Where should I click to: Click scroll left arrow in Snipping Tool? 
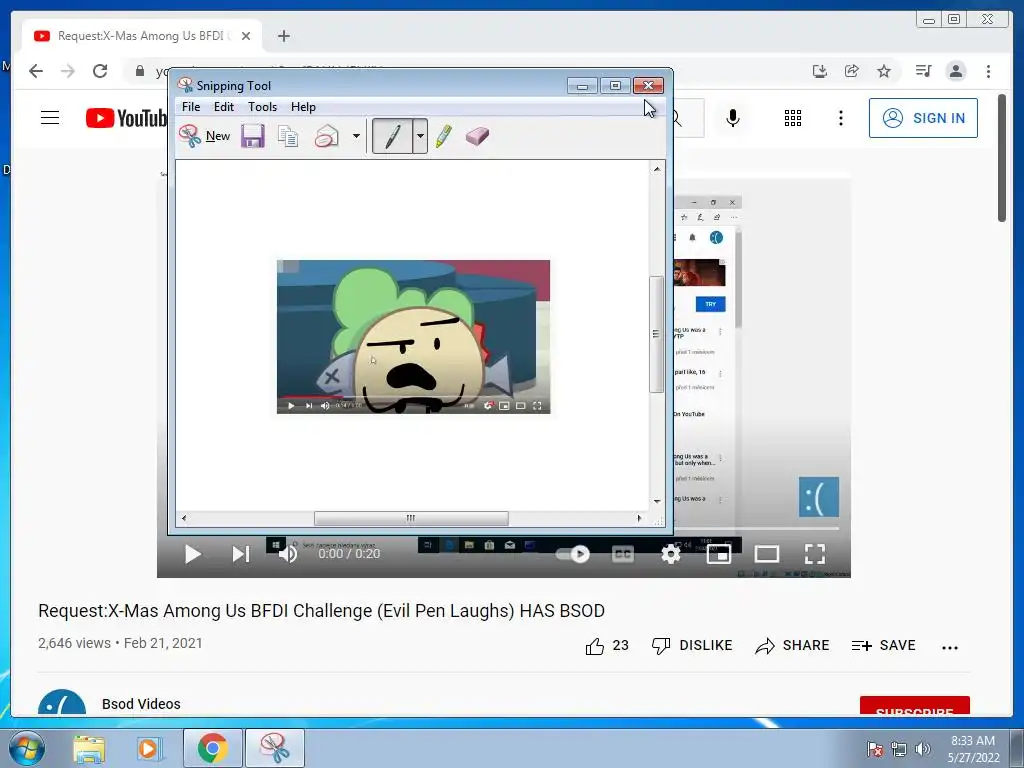184,518
